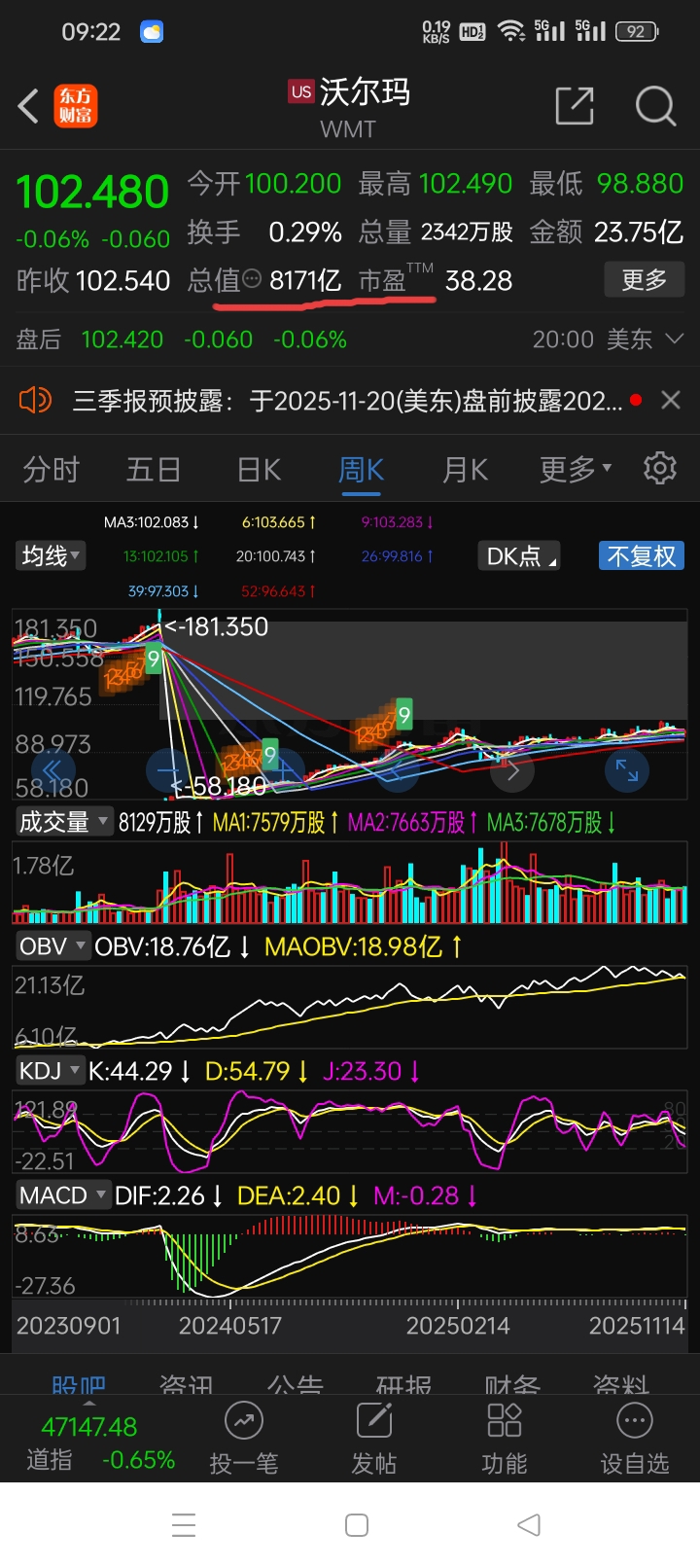Tap the 道指 47147.48 index ticker
700x1568 pixels.
(x=101, y=1443)
